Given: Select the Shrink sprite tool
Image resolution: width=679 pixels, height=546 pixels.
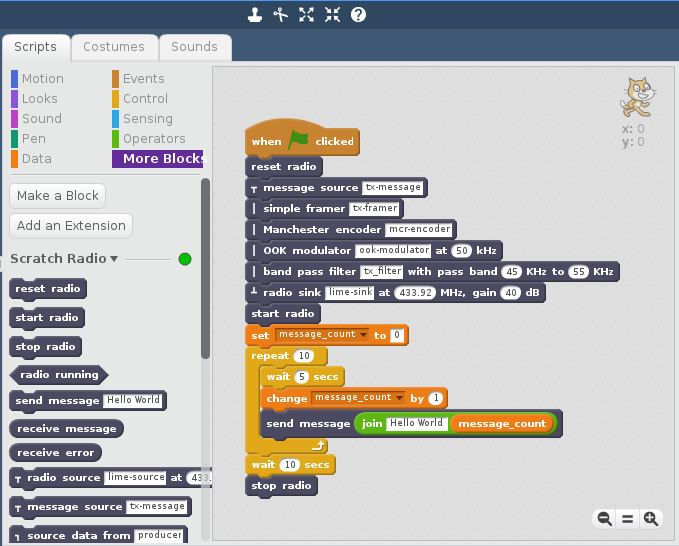Looking at the screenshot, I should (333, 15).
